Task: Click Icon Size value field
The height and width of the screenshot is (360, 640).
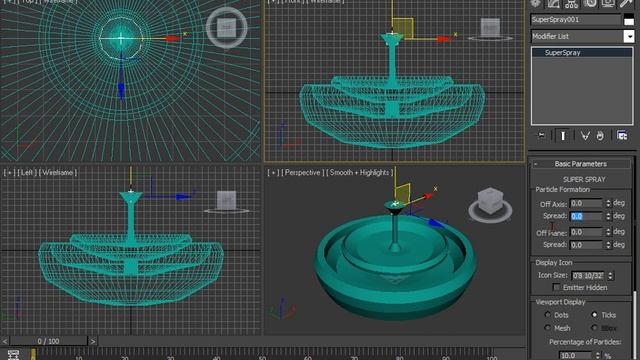Action: (x=588, y=276)
